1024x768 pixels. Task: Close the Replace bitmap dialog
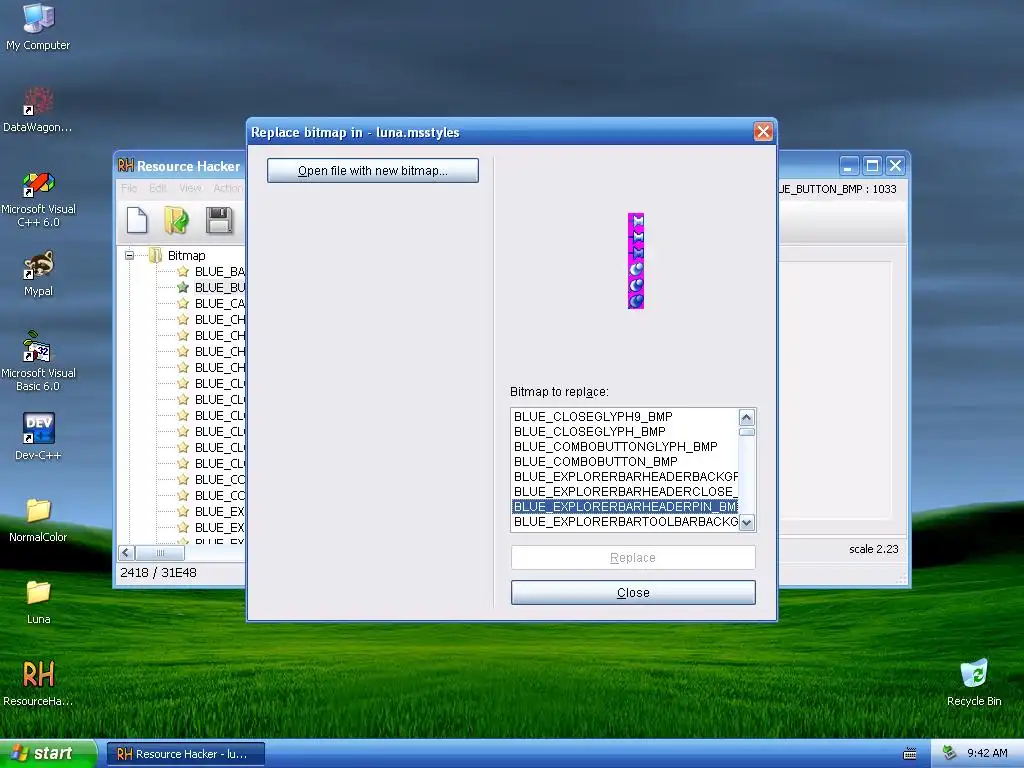(x=763, y=132)
